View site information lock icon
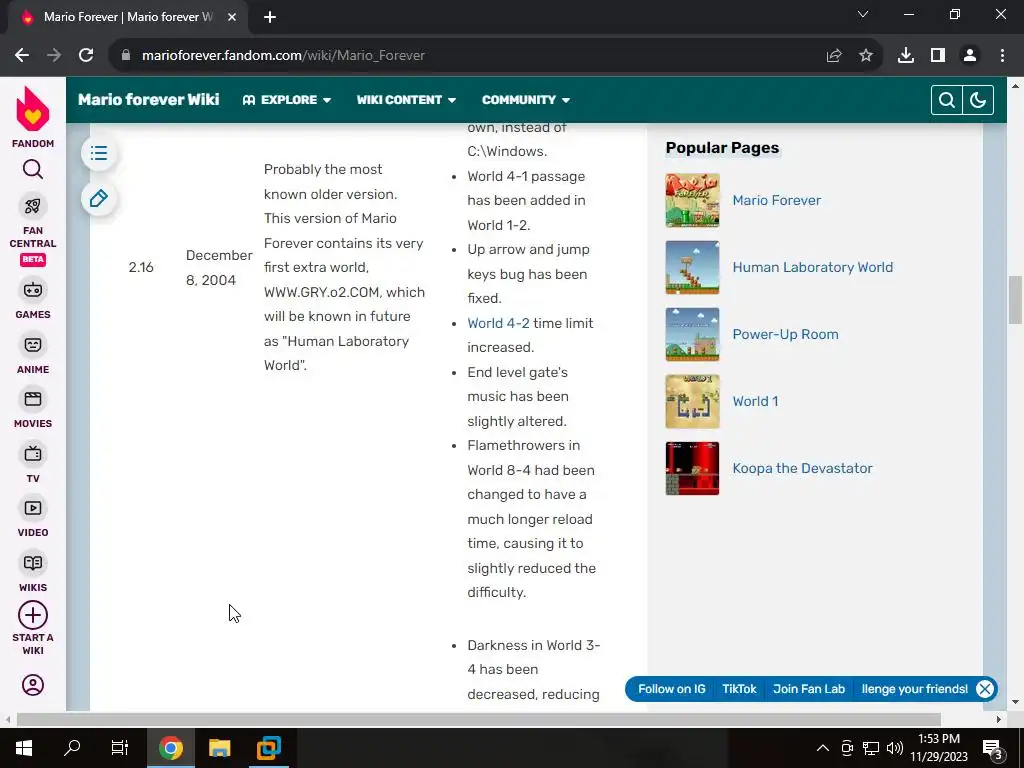Viewport: 1024px width, 768px height. coord(126,56)
